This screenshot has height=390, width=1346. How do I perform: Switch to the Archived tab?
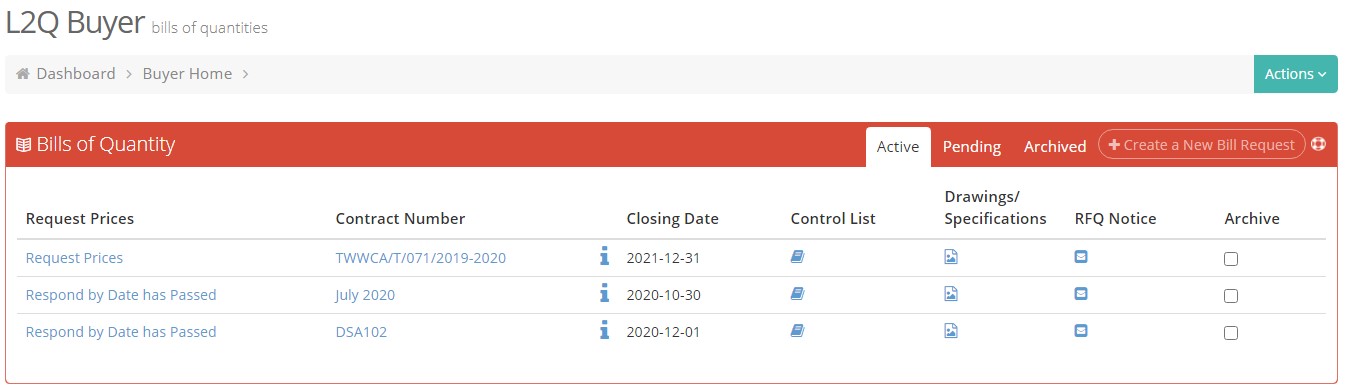[1054, 146]
